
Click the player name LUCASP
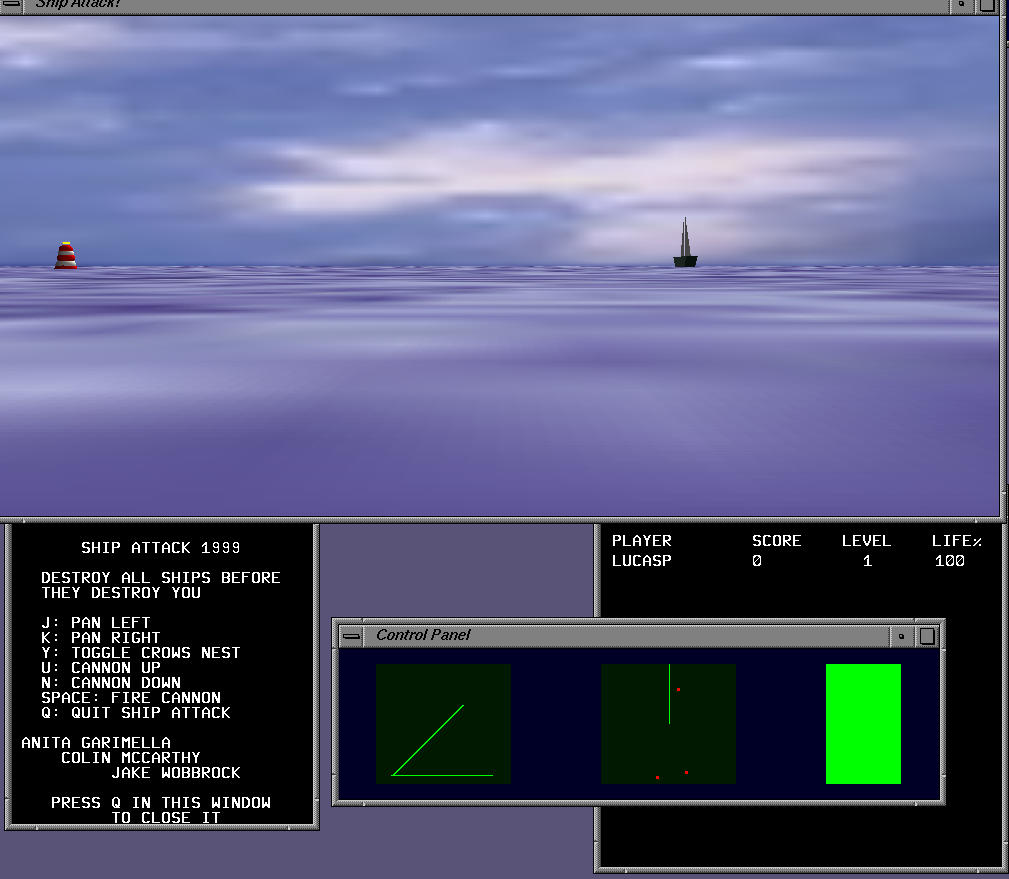(641, 561)
